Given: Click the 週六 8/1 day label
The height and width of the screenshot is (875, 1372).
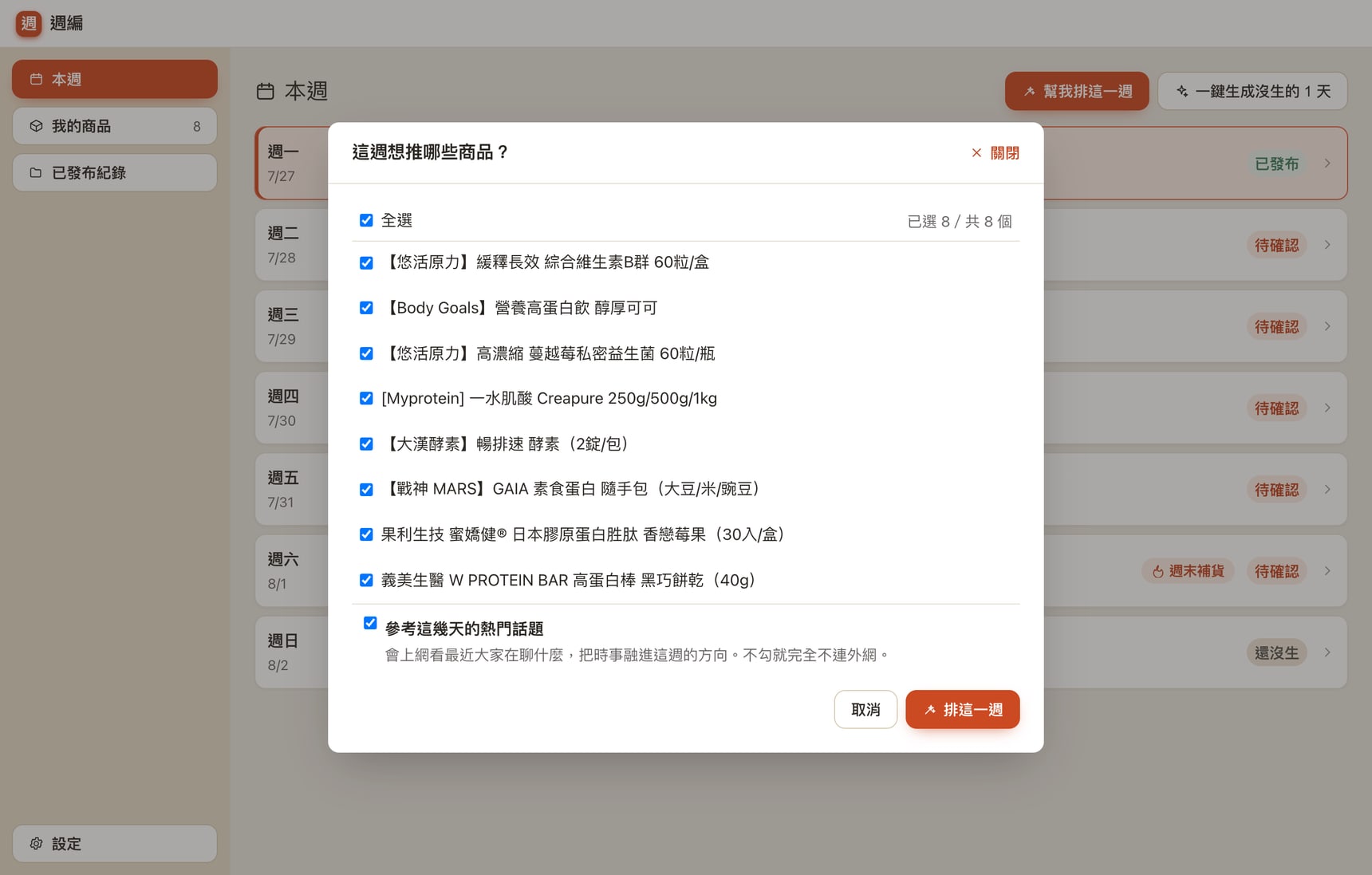Looking at the screenshot, I should (x=283, y=571).
